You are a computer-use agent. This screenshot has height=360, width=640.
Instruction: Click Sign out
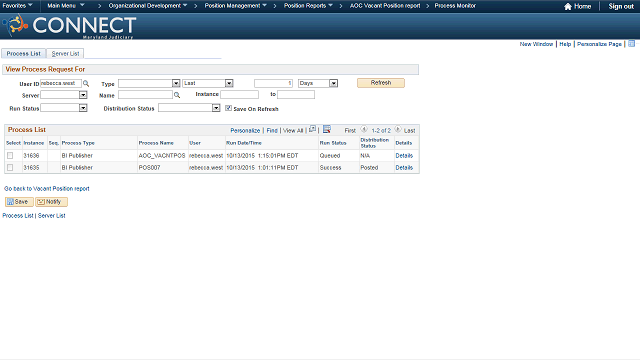[621, 6]
